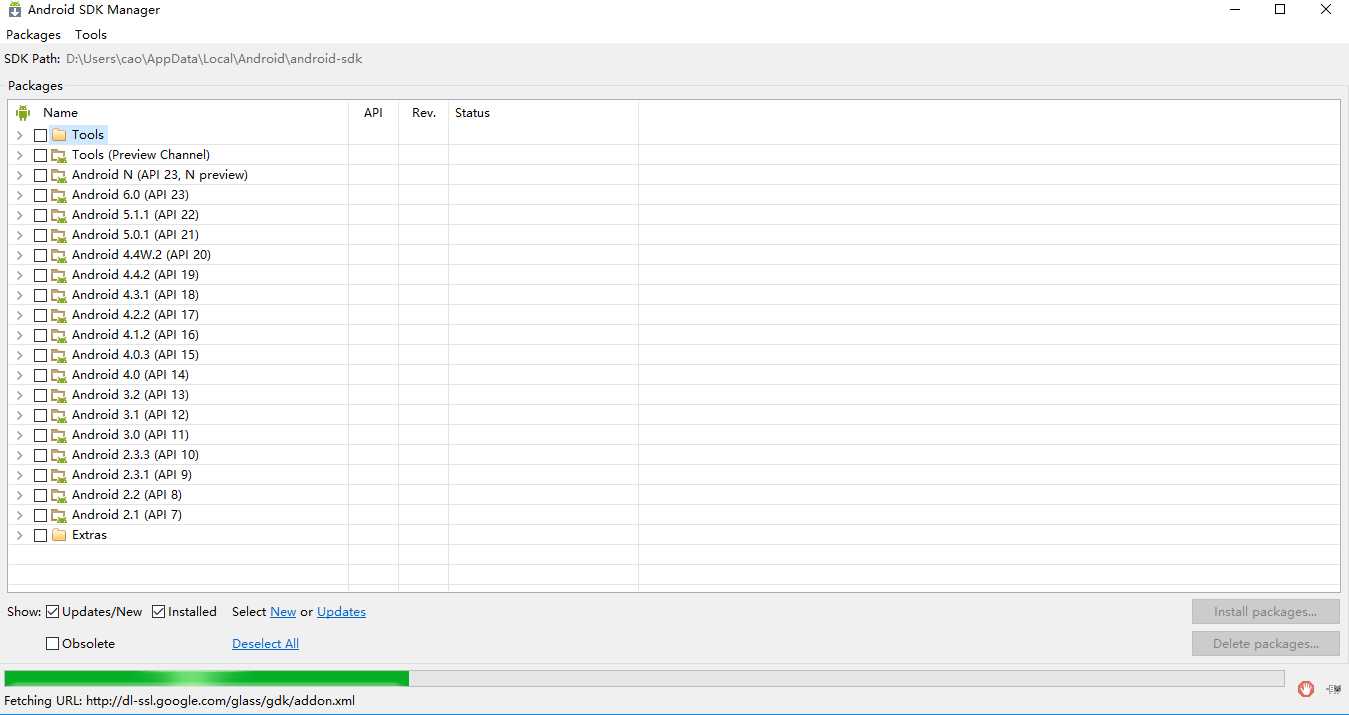
Task: Click the Android 4.0 (API 14) folder icon
Action: point(59,375)
